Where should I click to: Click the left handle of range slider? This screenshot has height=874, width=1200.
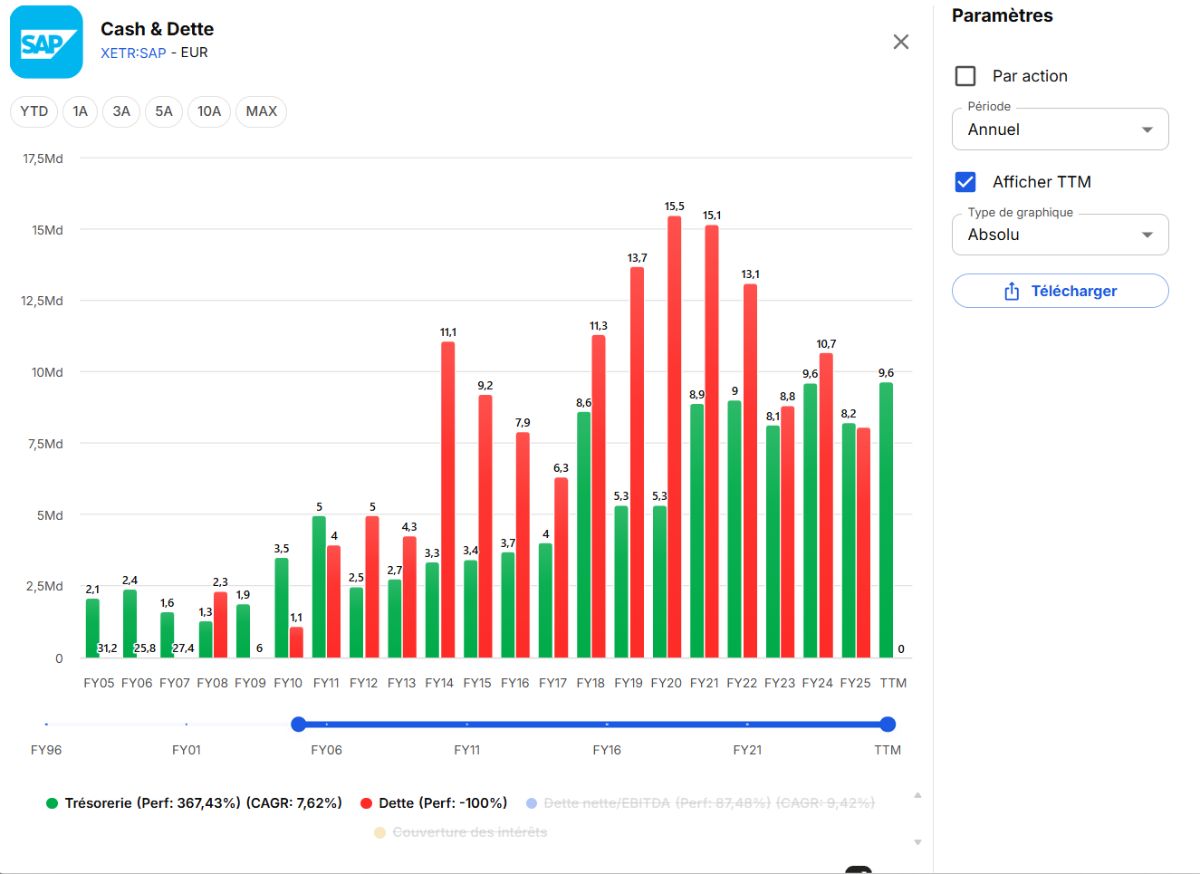point(298,724)
